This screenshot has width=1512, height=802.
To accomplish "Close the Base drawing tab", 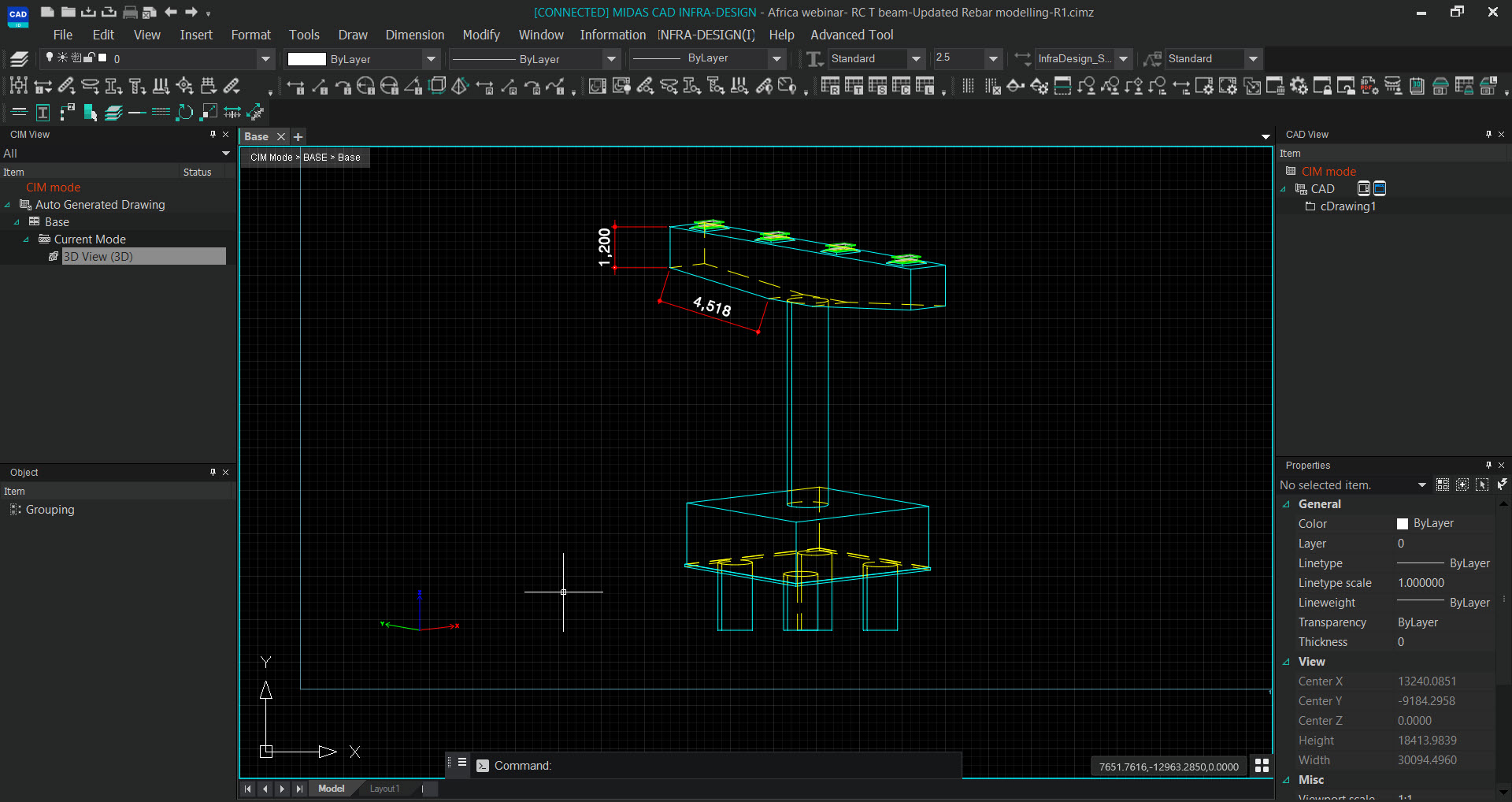I will click(x=280, y=137).
